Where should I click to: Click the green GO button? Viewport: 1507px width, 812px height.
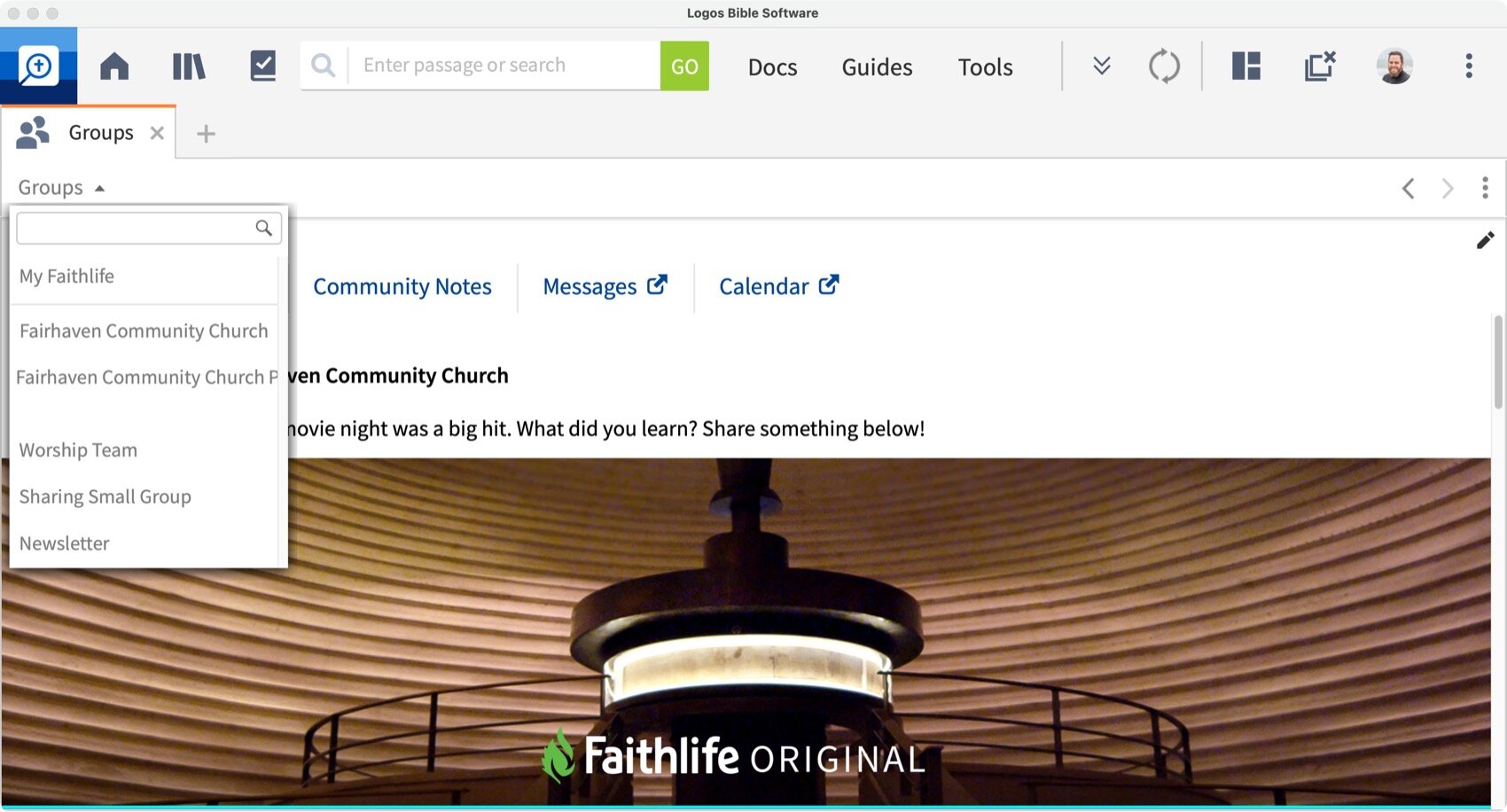coord(684,66)
